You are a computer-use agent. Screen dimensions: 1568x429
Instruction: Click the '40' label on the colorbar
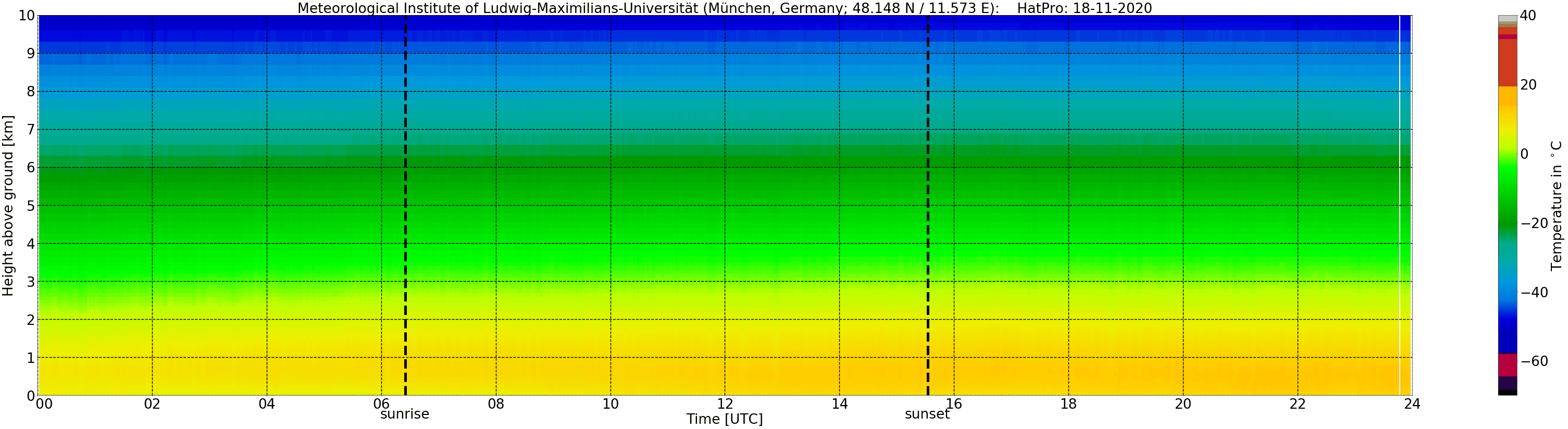[x=1528, y=16]
